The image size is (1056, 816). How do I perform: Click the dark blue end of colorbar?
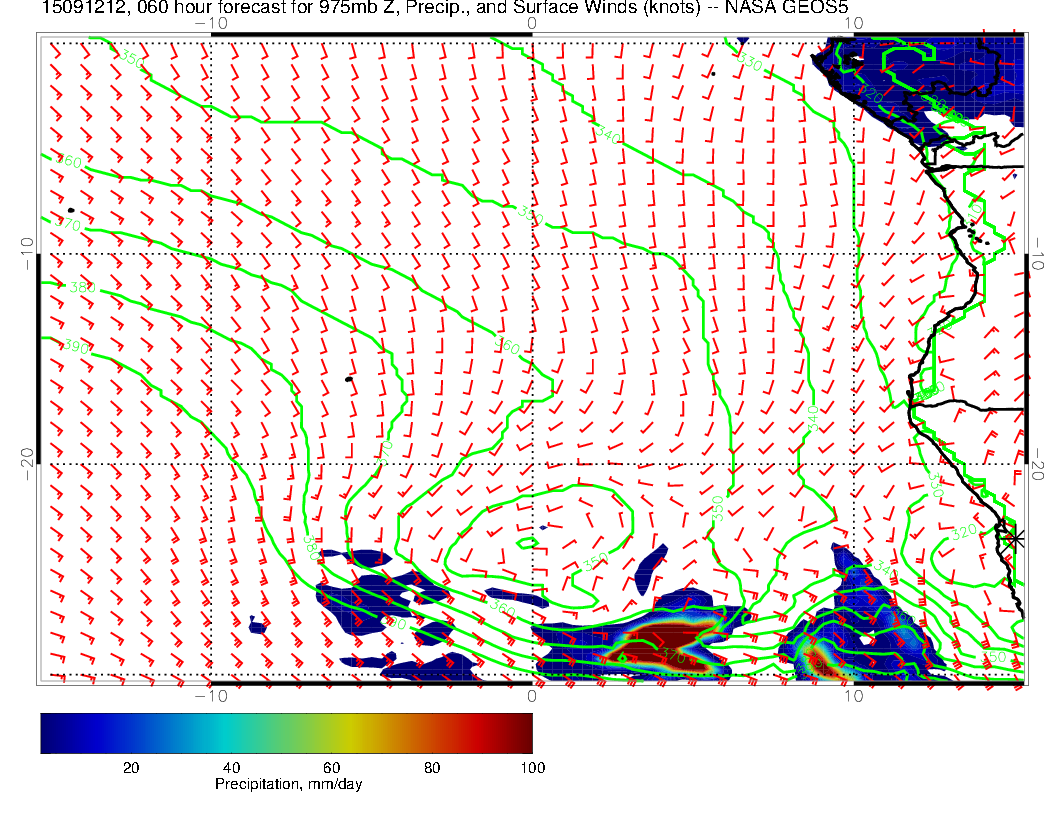(50, 732)
